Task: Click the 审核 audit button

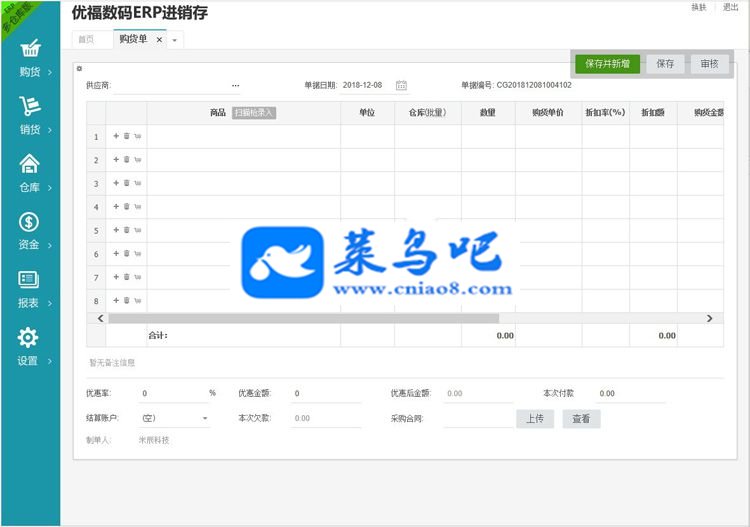Action: 709,64
